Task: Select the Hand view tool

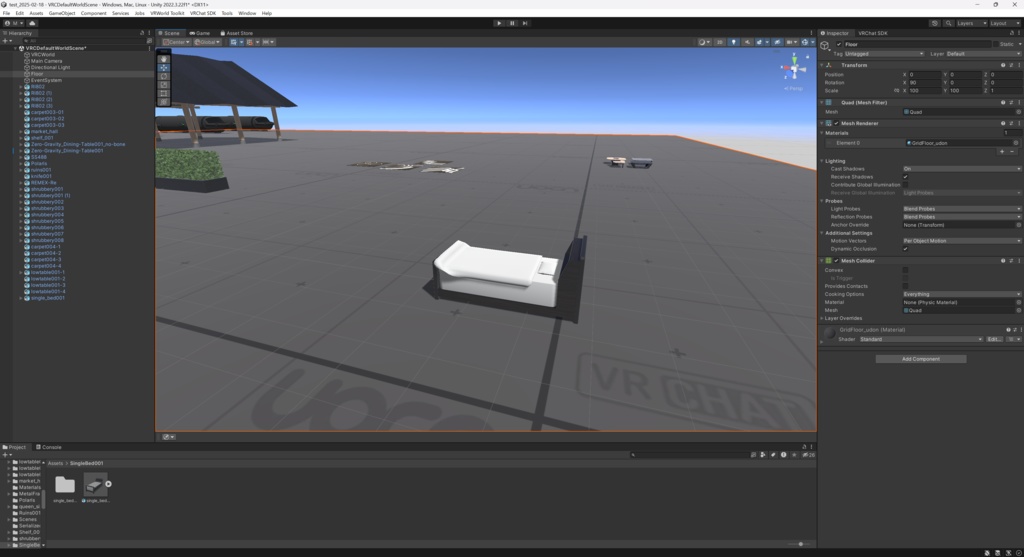Action: pos(164,59)
